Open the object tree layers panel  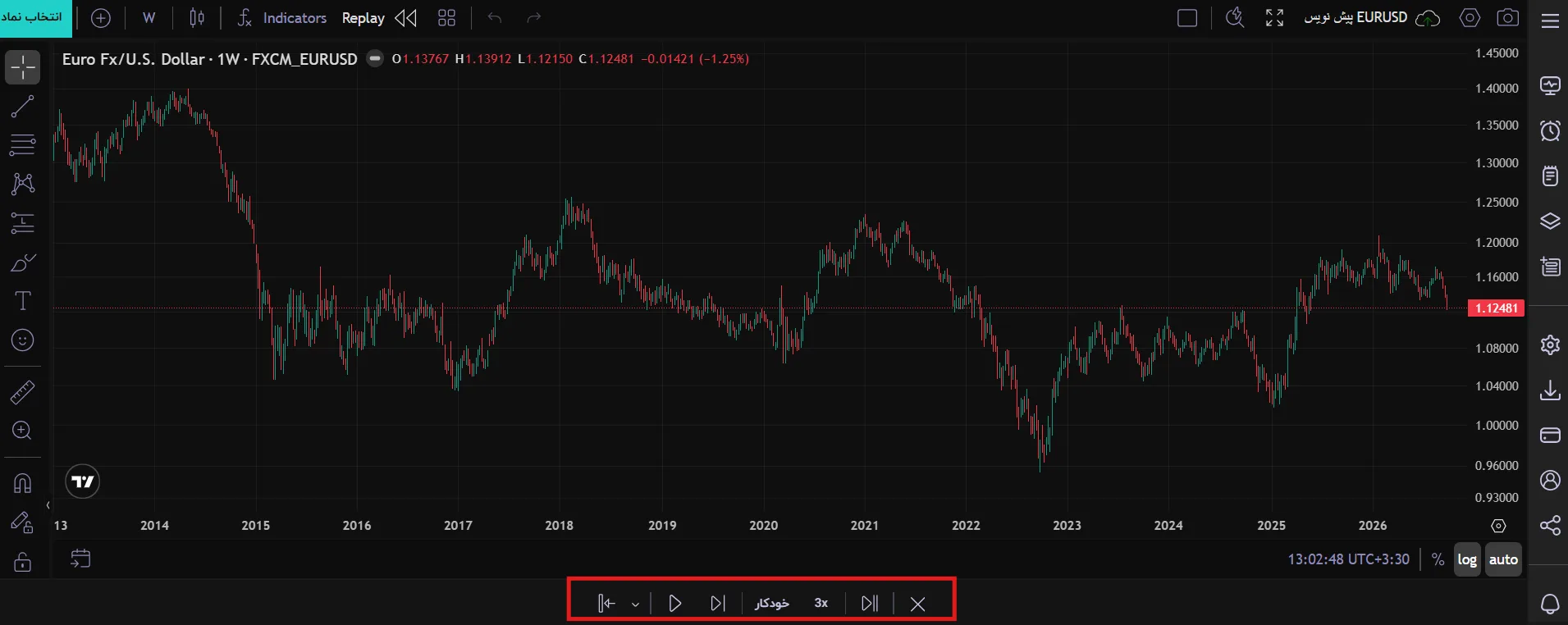(1550, 221)
